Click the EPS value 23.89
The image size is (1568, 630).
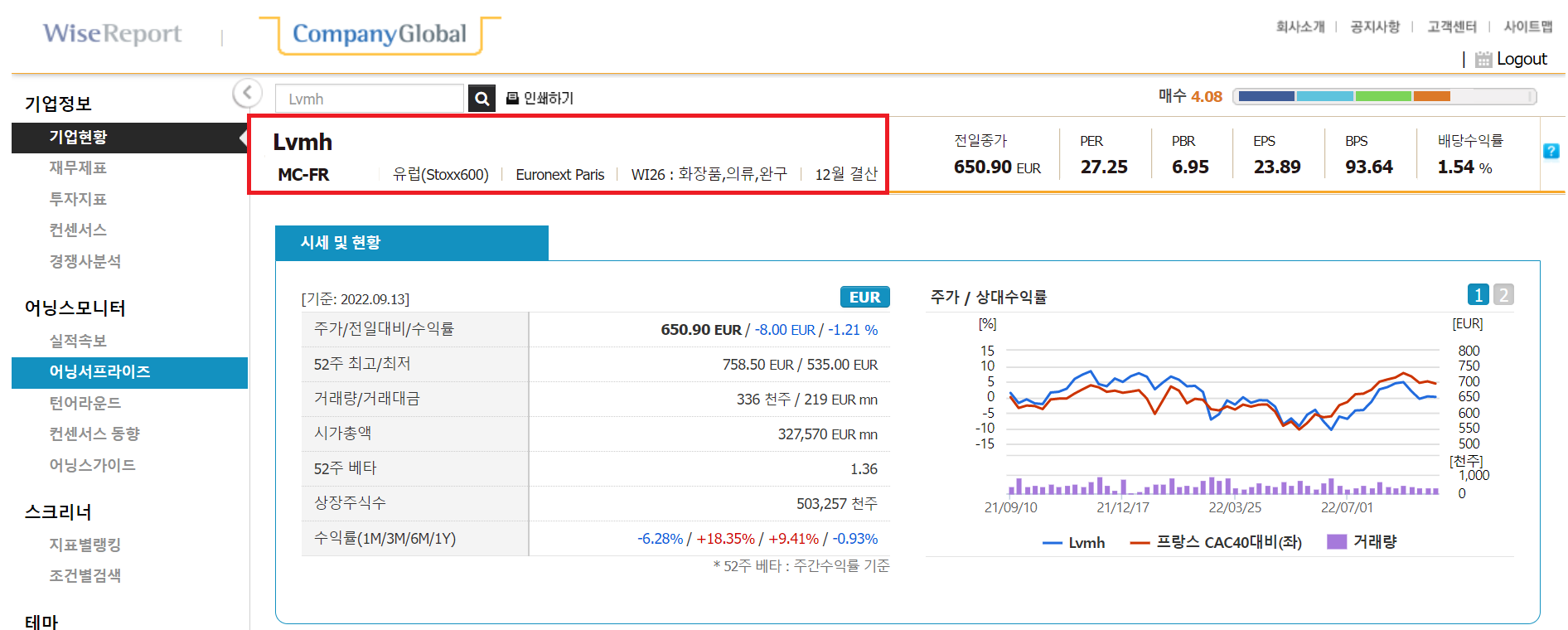pyautogui.click(x=1277, y=167)
